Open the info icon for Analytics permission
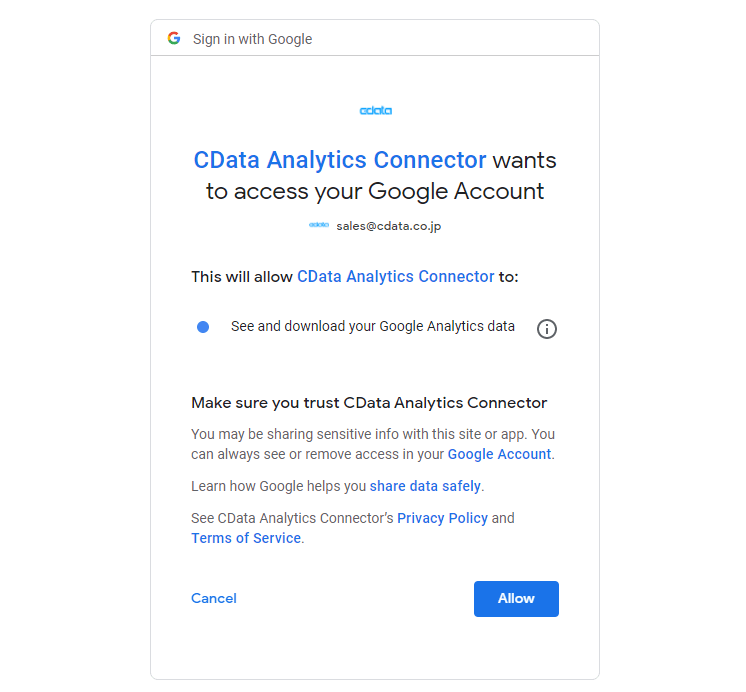 [546, 329]
